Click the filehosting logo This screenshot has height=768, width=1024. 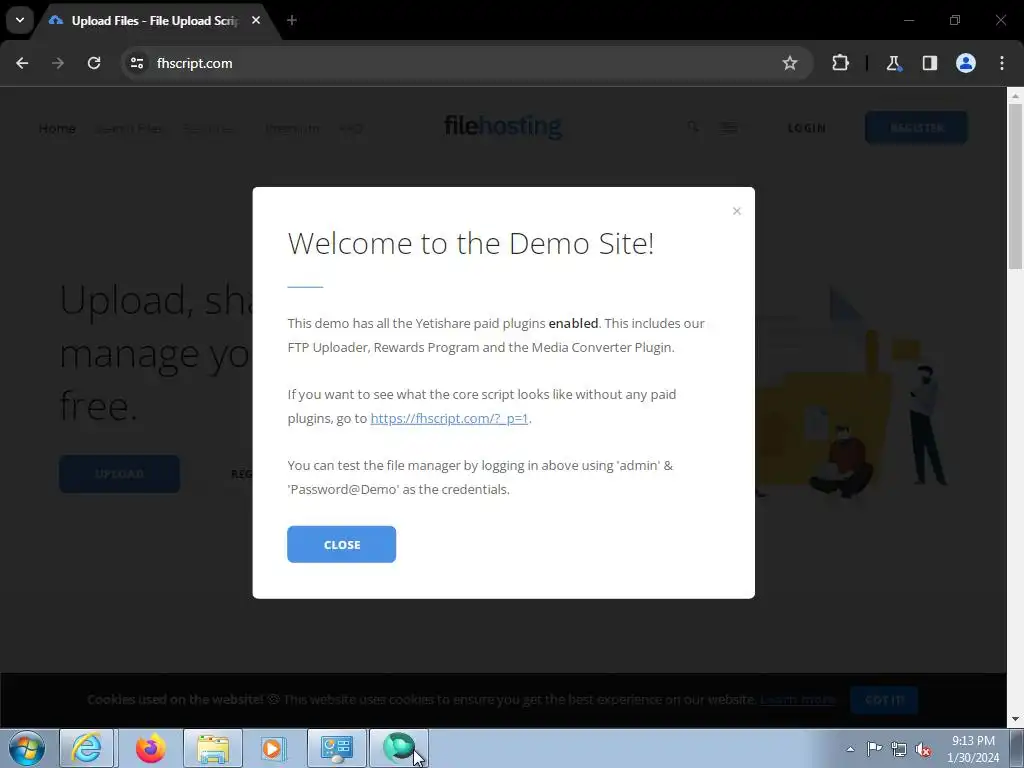pos(503,126)
